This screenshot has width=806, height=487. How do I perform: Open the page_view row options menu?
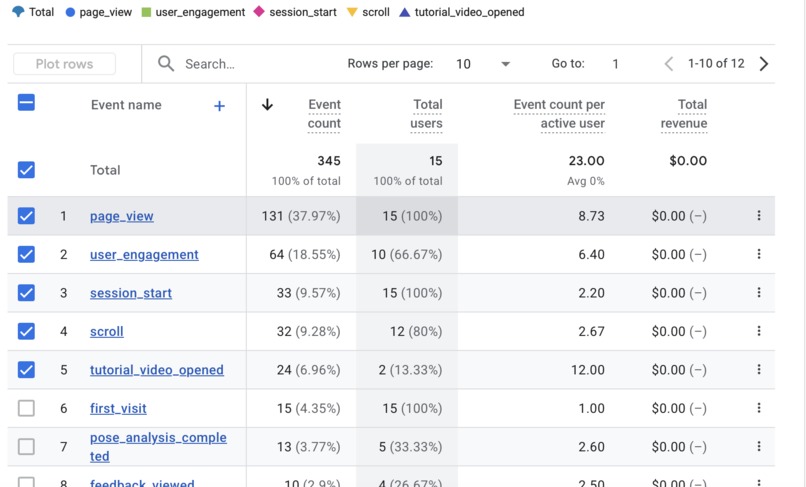[x=759, y=215]
